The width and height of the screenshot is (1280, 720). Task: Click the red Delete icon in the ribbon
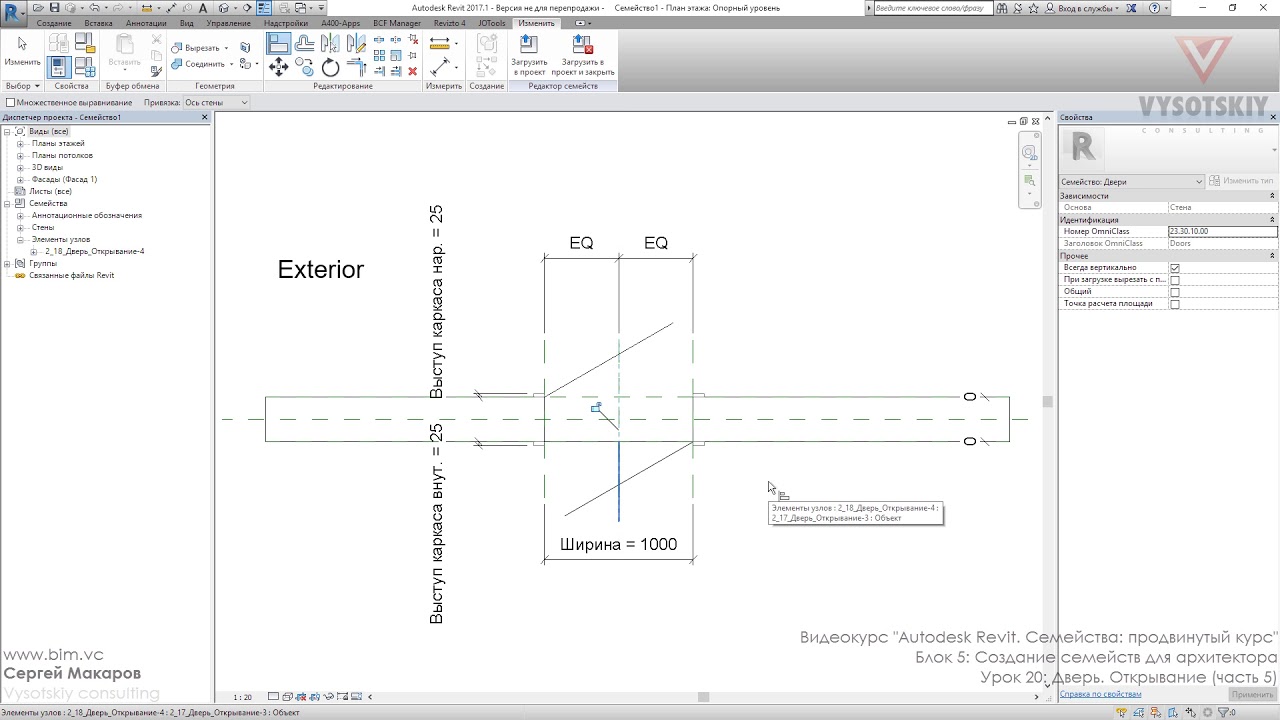point(413,71)
